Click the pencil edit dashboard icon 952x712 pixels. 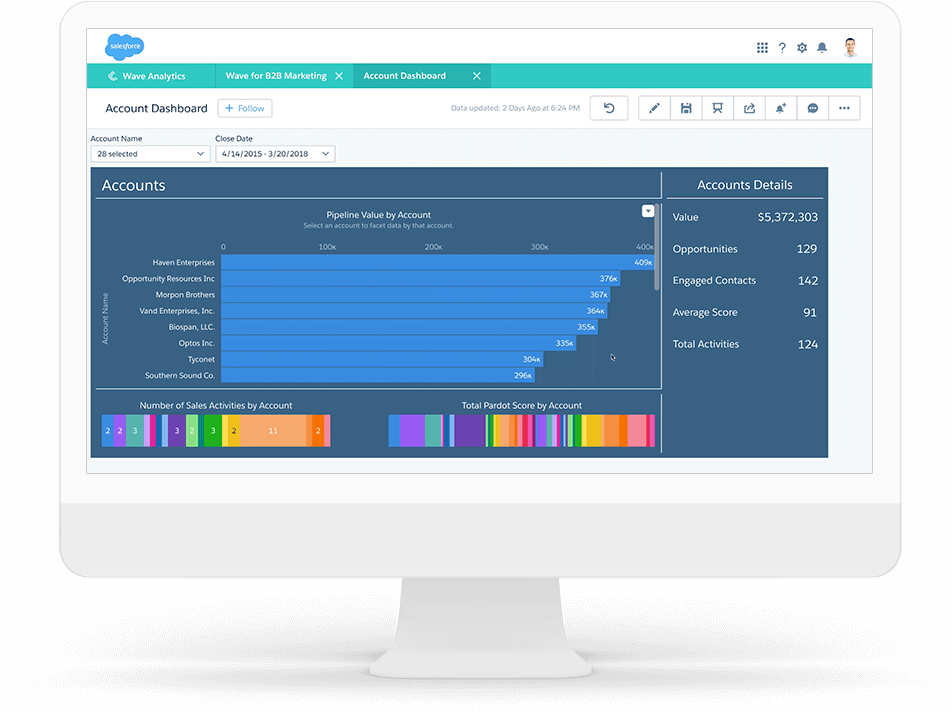[654, 108]
